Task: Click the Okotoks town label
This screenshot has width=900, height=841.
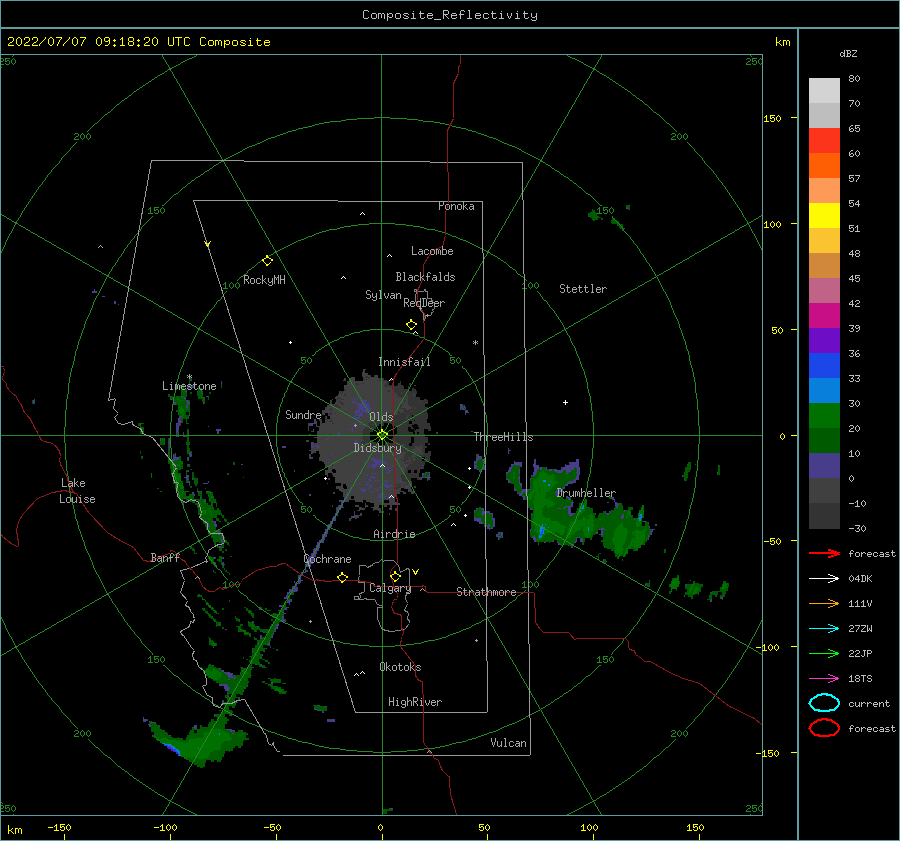Action: point(401,667)
